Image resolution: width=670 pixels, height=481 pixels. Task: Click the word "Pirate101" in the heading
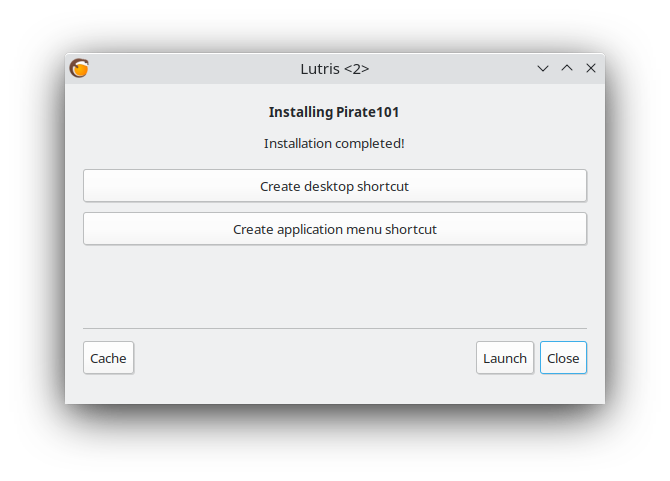tap(366, 112)
